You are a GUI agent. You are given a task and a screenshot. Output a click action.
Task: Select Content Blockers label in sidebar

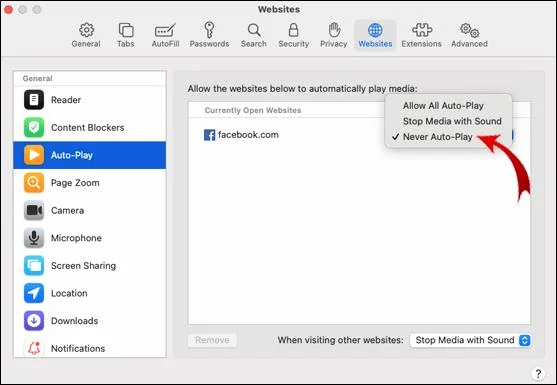point(88,128)
